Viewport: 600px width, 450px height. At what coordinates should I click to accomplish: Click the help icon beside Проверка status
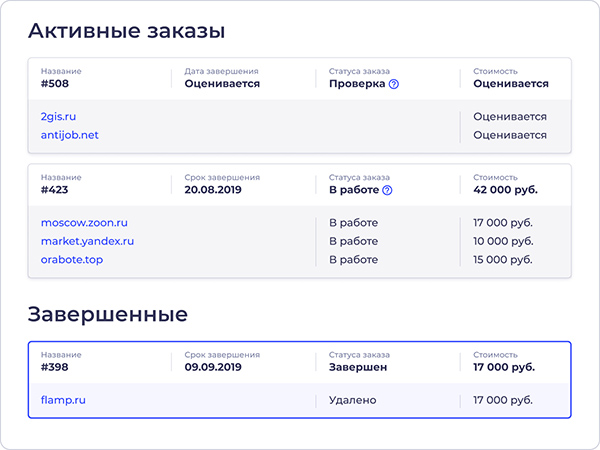point(394,84)
